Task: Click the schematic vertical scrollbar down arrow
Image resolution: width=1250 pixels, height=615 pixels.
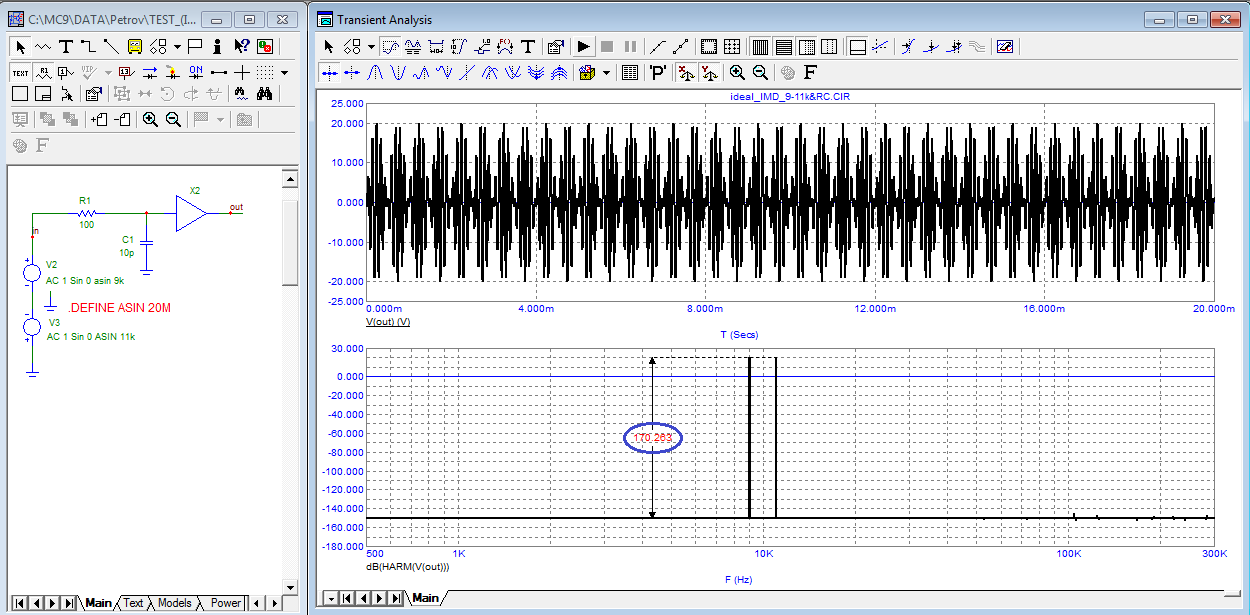Action: coord(290,587)
